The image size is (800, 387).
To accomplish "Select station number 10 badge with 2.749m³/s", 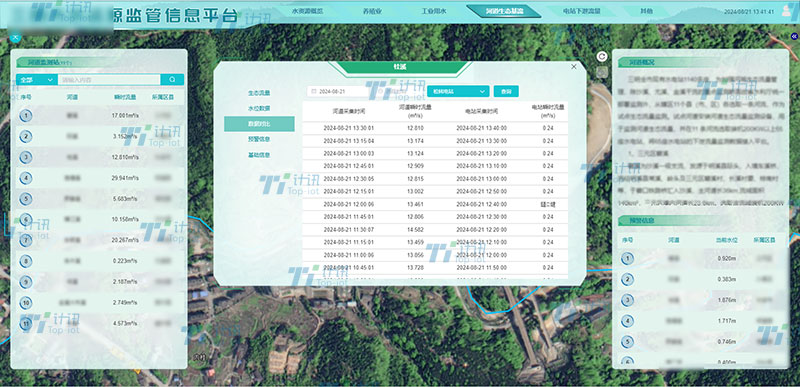I will (26, 303).
